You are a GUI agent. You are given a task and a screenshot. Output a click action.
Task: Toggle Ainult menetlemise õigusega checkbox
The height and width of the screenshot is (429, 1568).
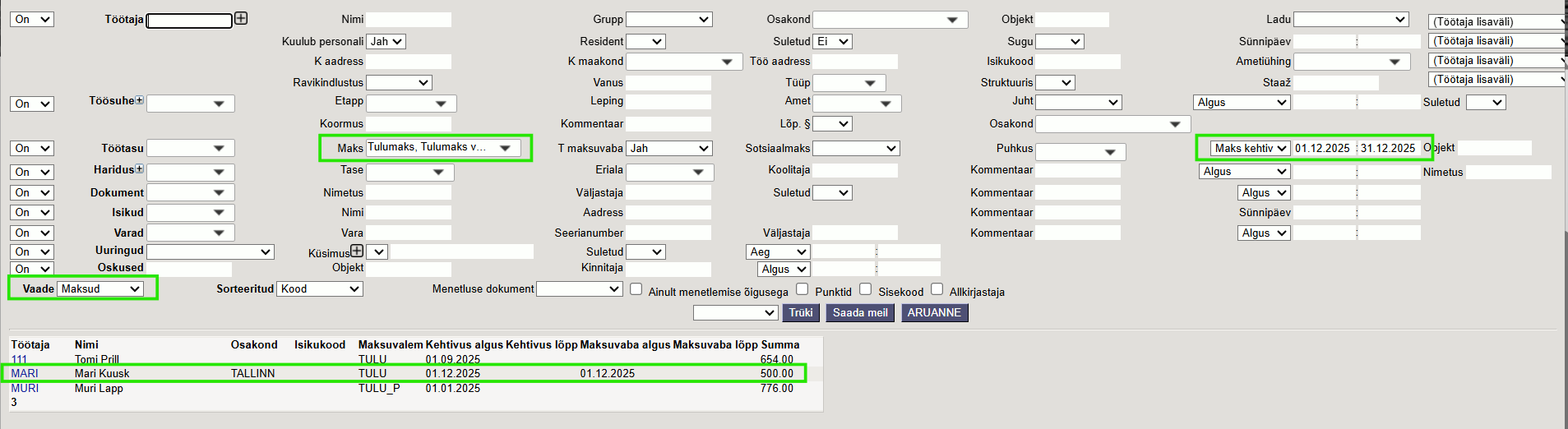tap(636, 289)
